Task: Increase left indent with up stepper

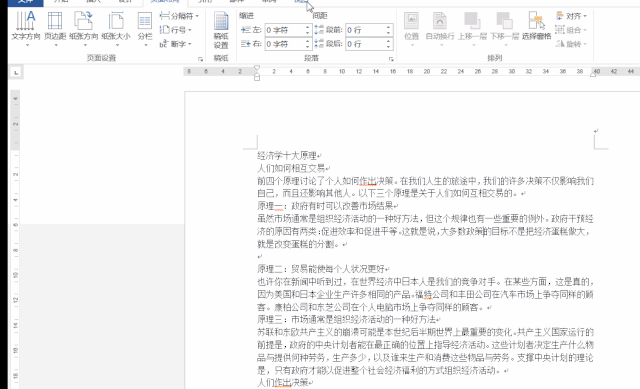Action: [308, 27]
